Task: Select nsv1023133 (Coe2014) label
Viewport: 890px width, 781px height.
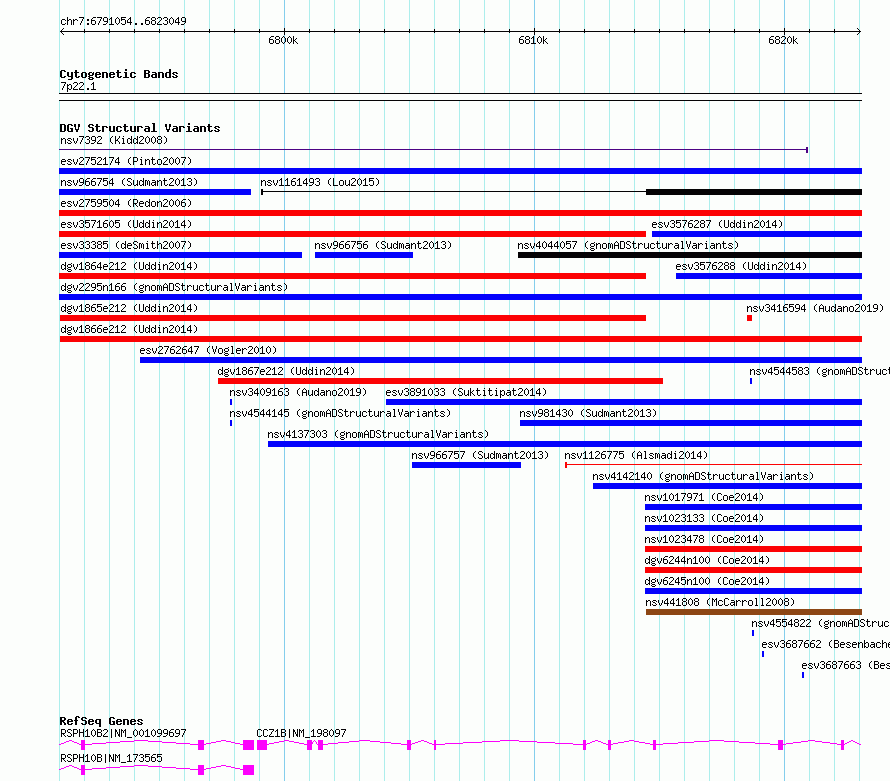Action: (x=704, y=518)
